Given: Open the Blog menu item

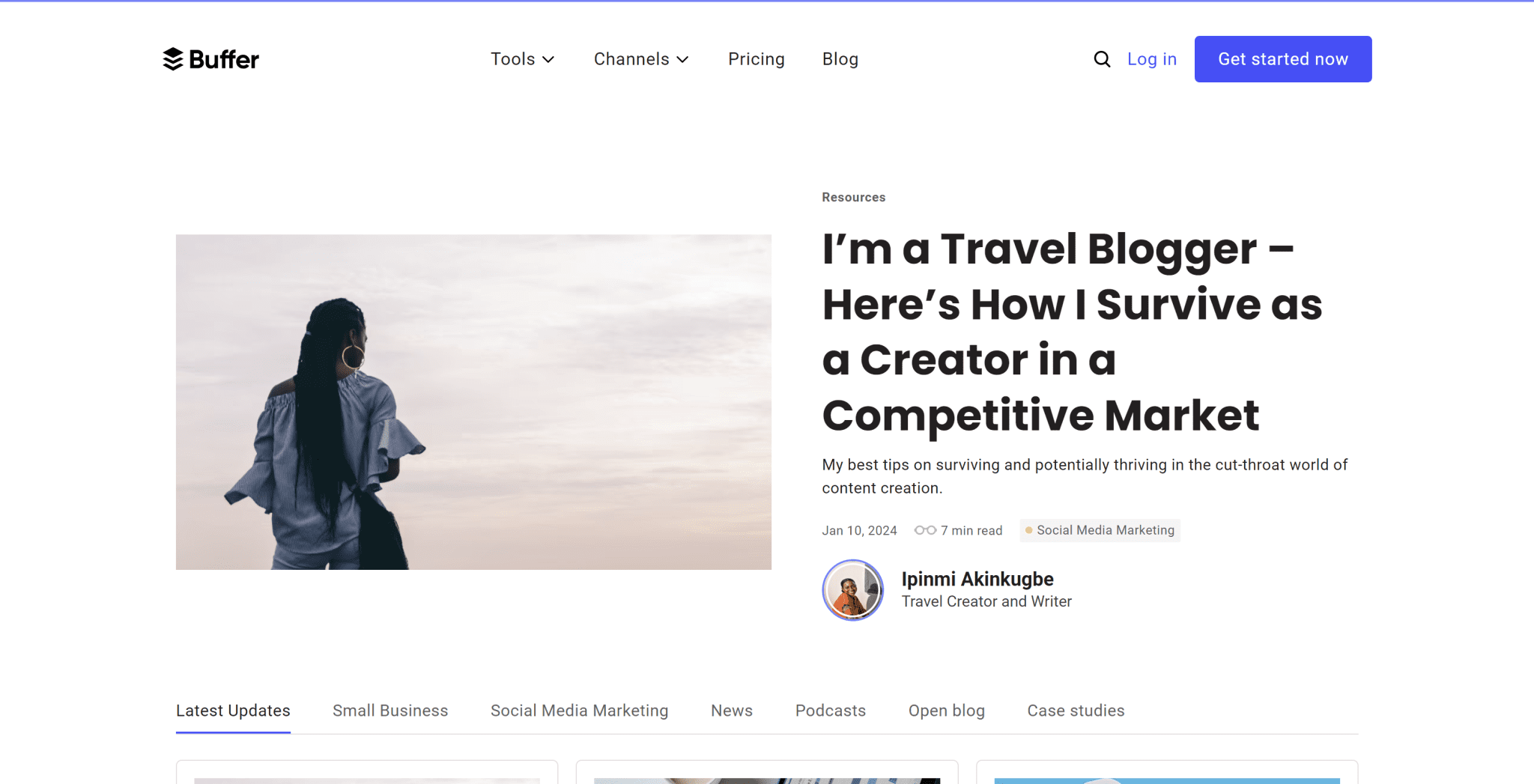Looking at the screenshot, I should coord(840,58).
